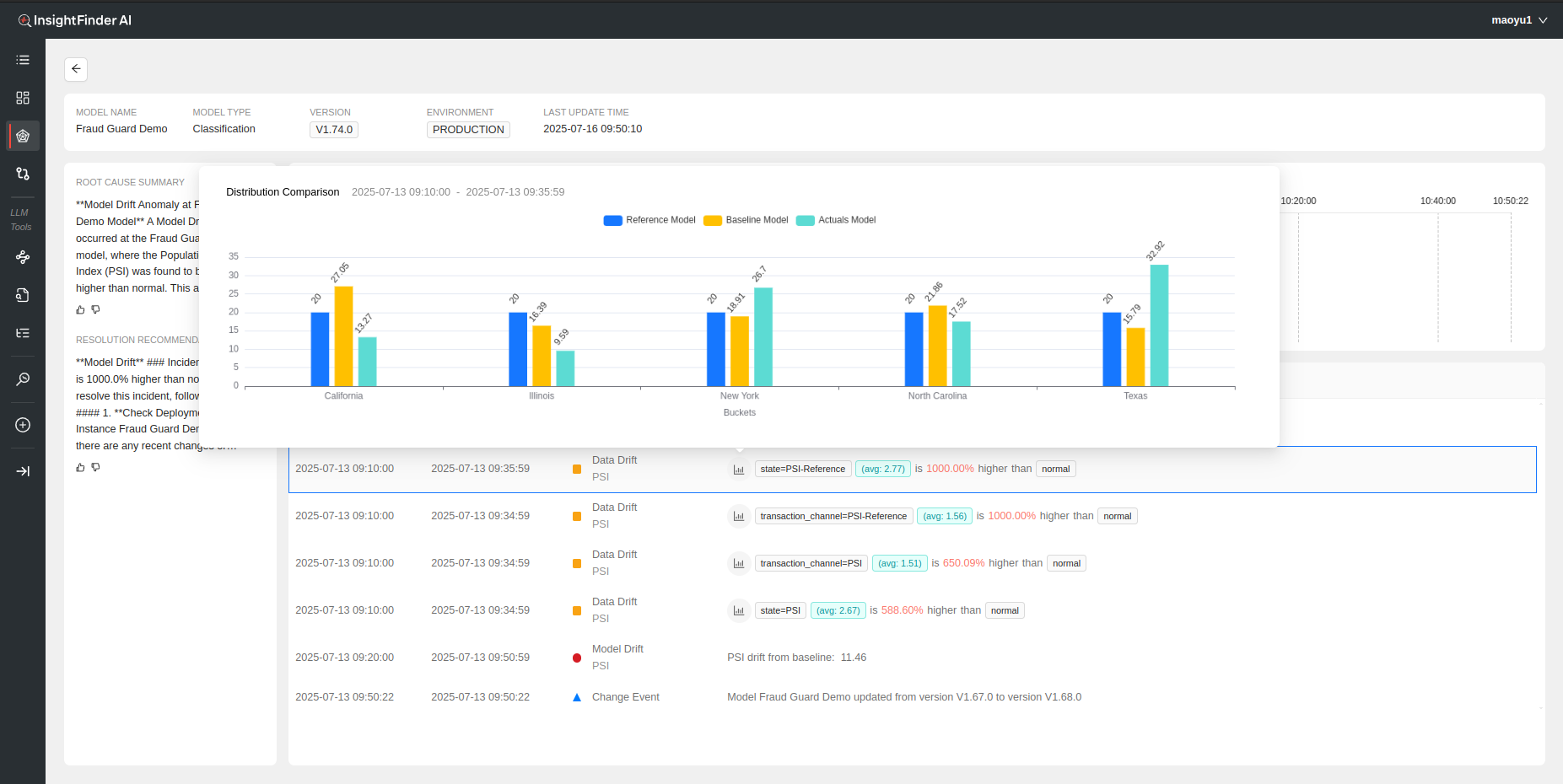The height and width of the screenshot is (784, 1563).
Task: Click the transaction_channel=PSI tag
Action: coord(811,563)
